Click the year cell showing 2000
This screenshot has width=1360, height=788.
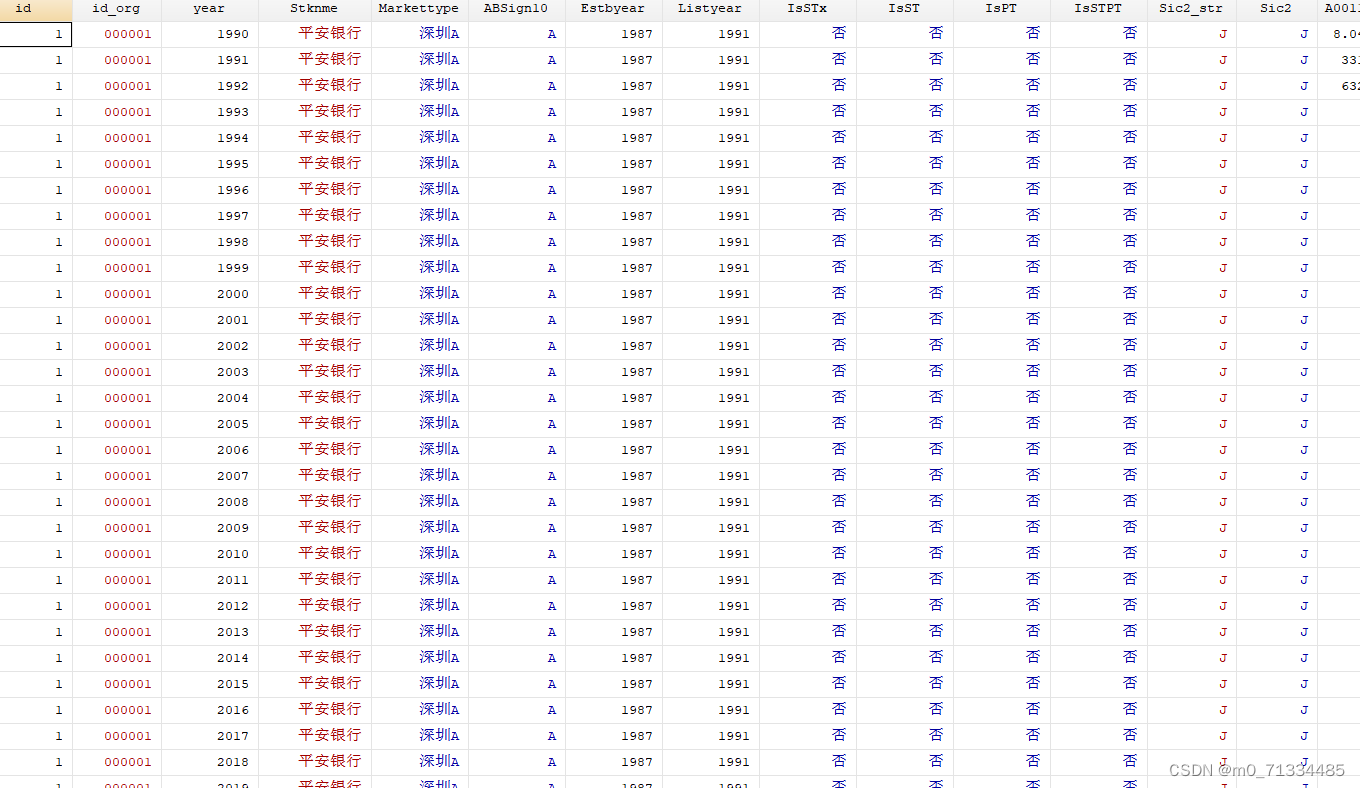pos(209,294)
